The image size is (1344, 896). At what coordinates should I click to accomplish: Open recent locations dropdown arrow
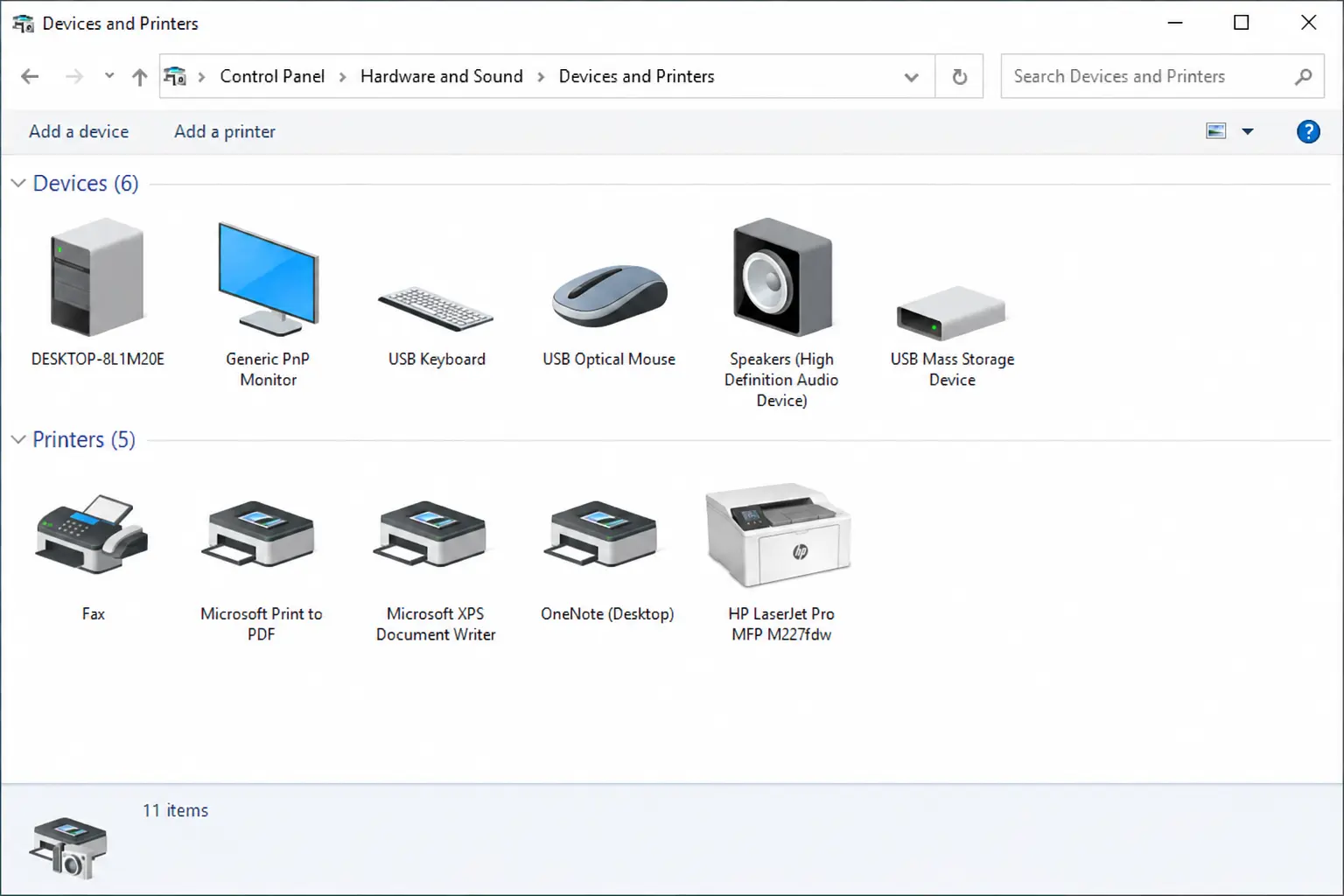(109, 76)
